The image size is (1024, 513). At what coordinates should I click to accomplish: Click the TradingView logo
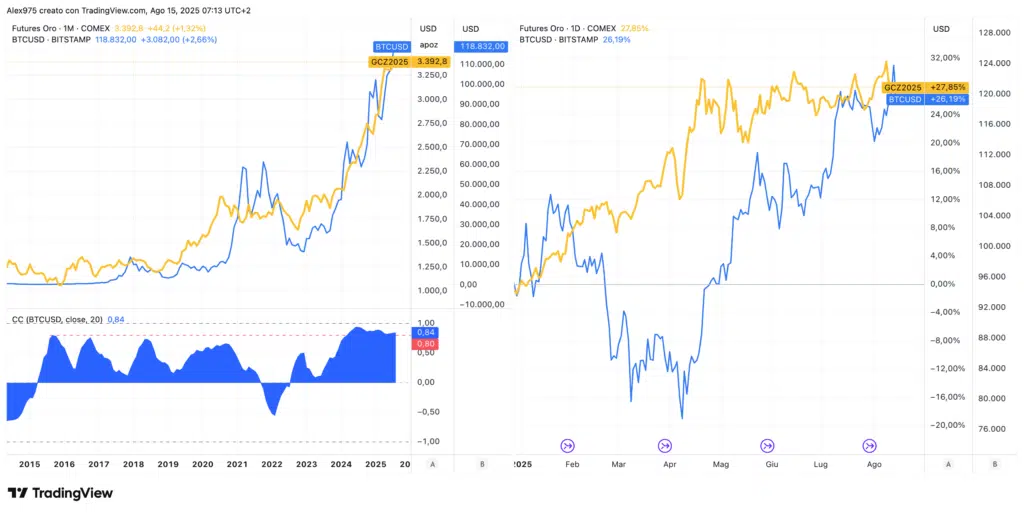tap(60, 493)
